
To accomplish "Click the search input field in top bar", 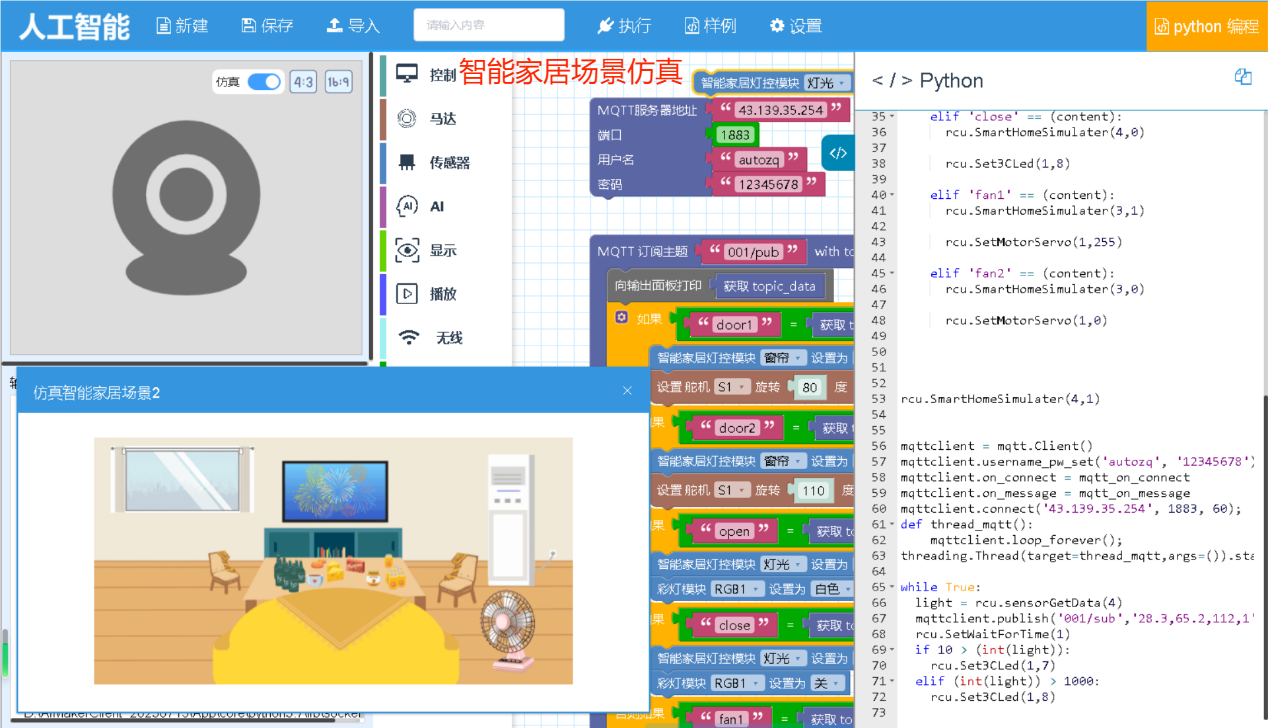I will click(x=488, y=25).
